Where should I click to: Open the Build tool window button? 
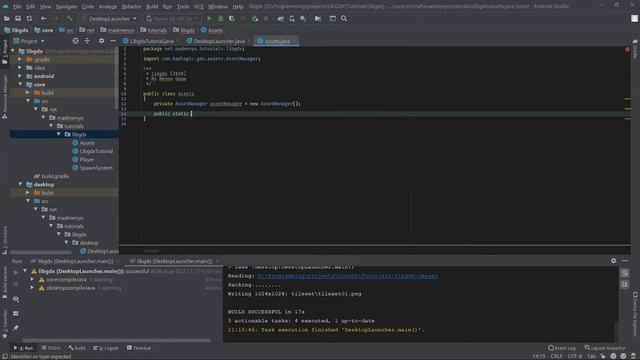click(x=77, y=348)
